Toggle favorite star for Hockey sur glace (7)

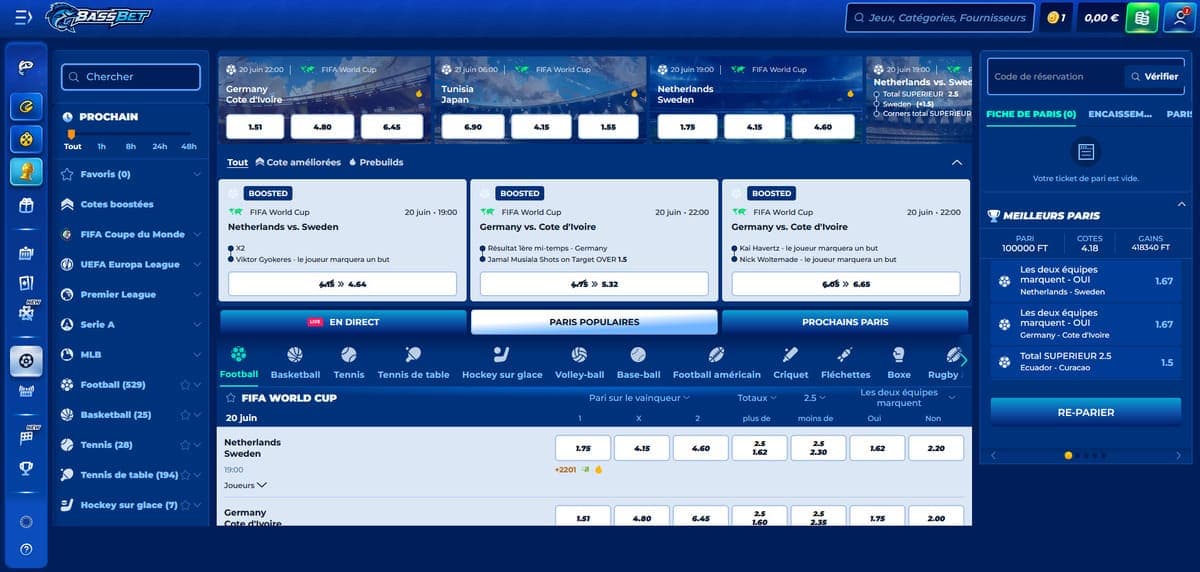(184, 505)
